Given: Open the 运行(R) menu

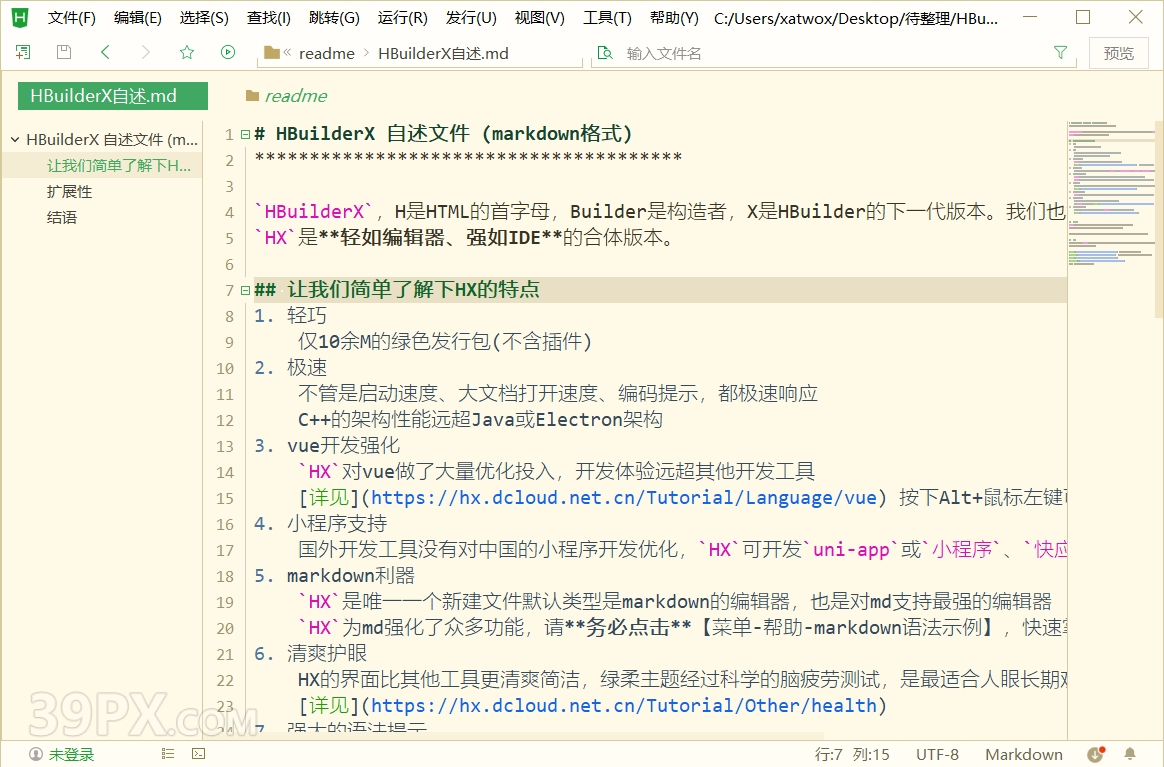Looking at the screenshot, I should [x=402, y=18].
